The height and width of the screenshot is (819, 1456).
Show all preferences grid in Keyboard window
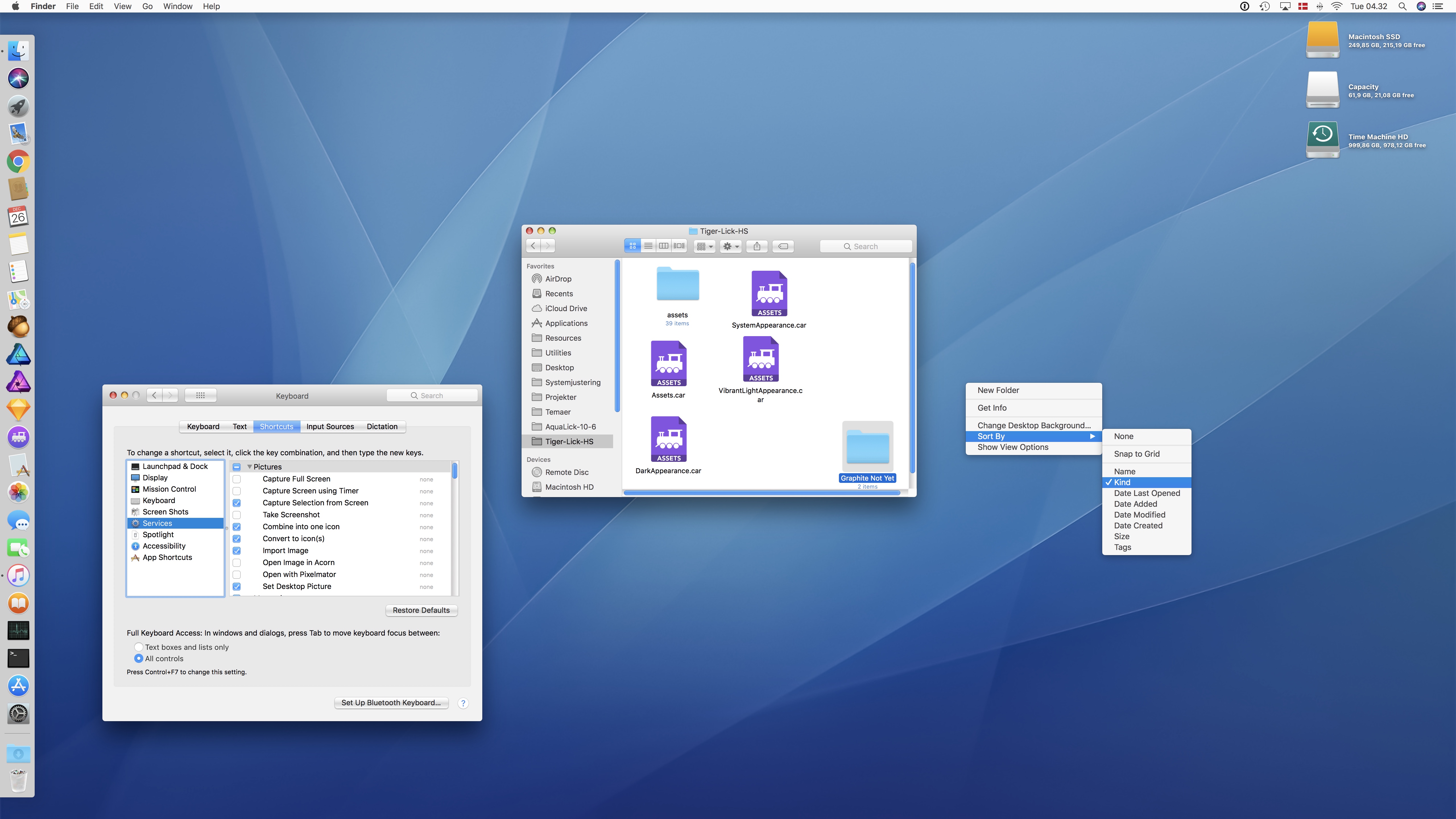click(x=200, y=395)
